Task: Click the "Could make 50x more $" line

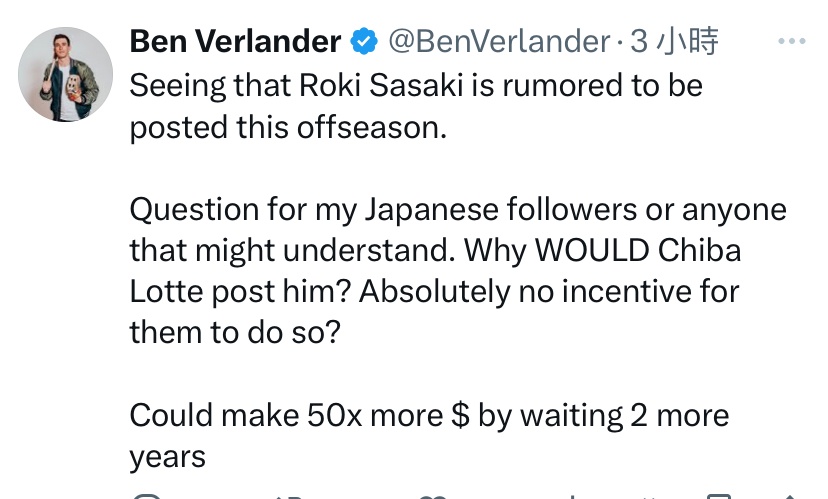Action: point(300,415)
